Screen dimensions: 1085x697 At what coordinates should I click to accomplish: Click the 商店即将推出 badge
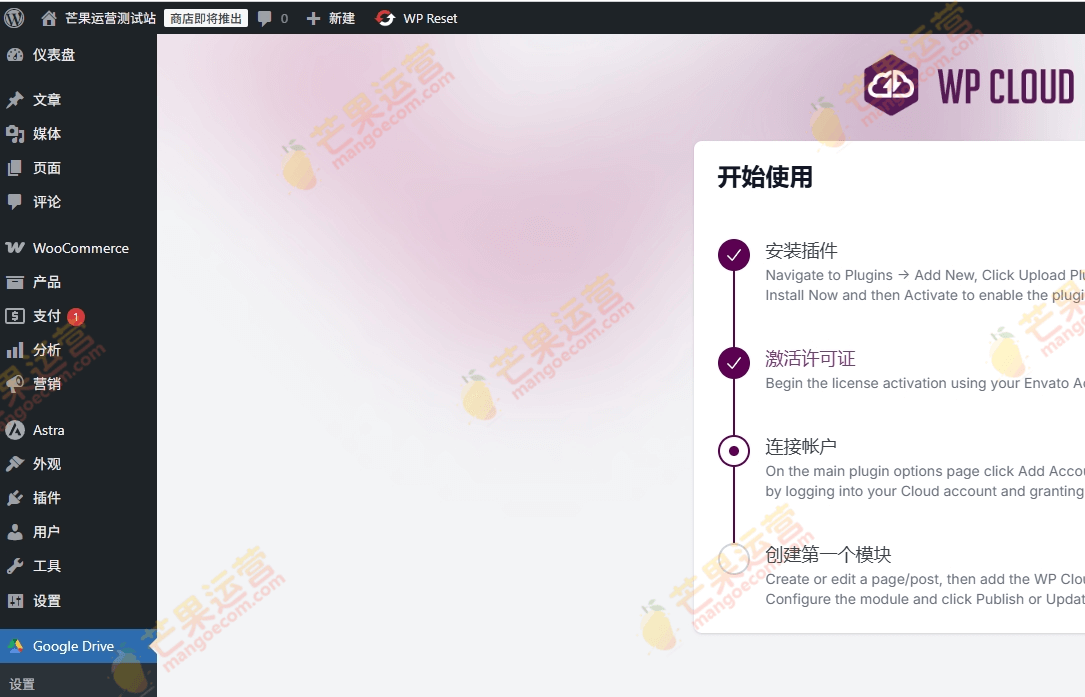pyautogui.click(x=206, y=19)
